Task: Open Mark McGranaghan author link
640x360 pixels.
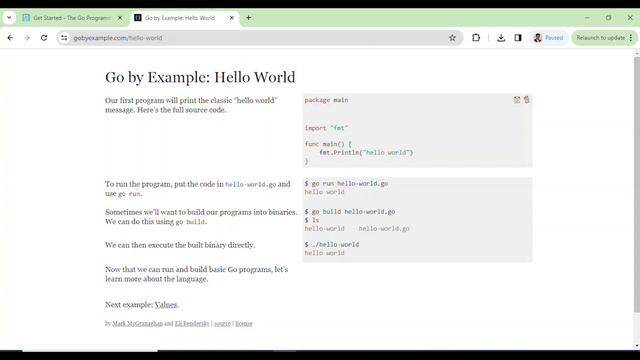Action: [138, 323]
